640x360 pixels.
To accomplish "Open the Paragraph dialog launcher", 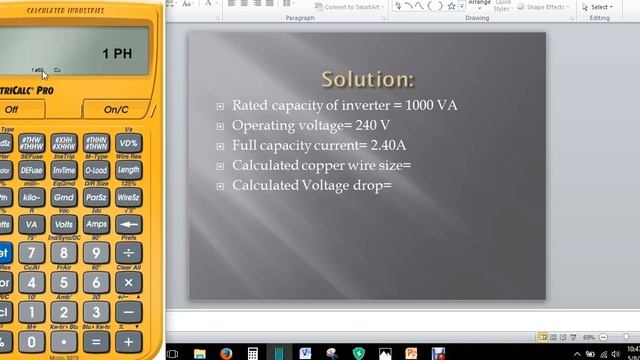I will (x=383, y=19).
